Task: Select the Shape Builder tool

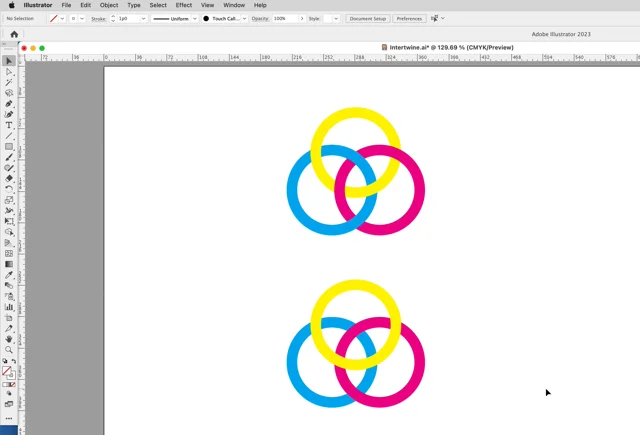Action: (9, 232)
